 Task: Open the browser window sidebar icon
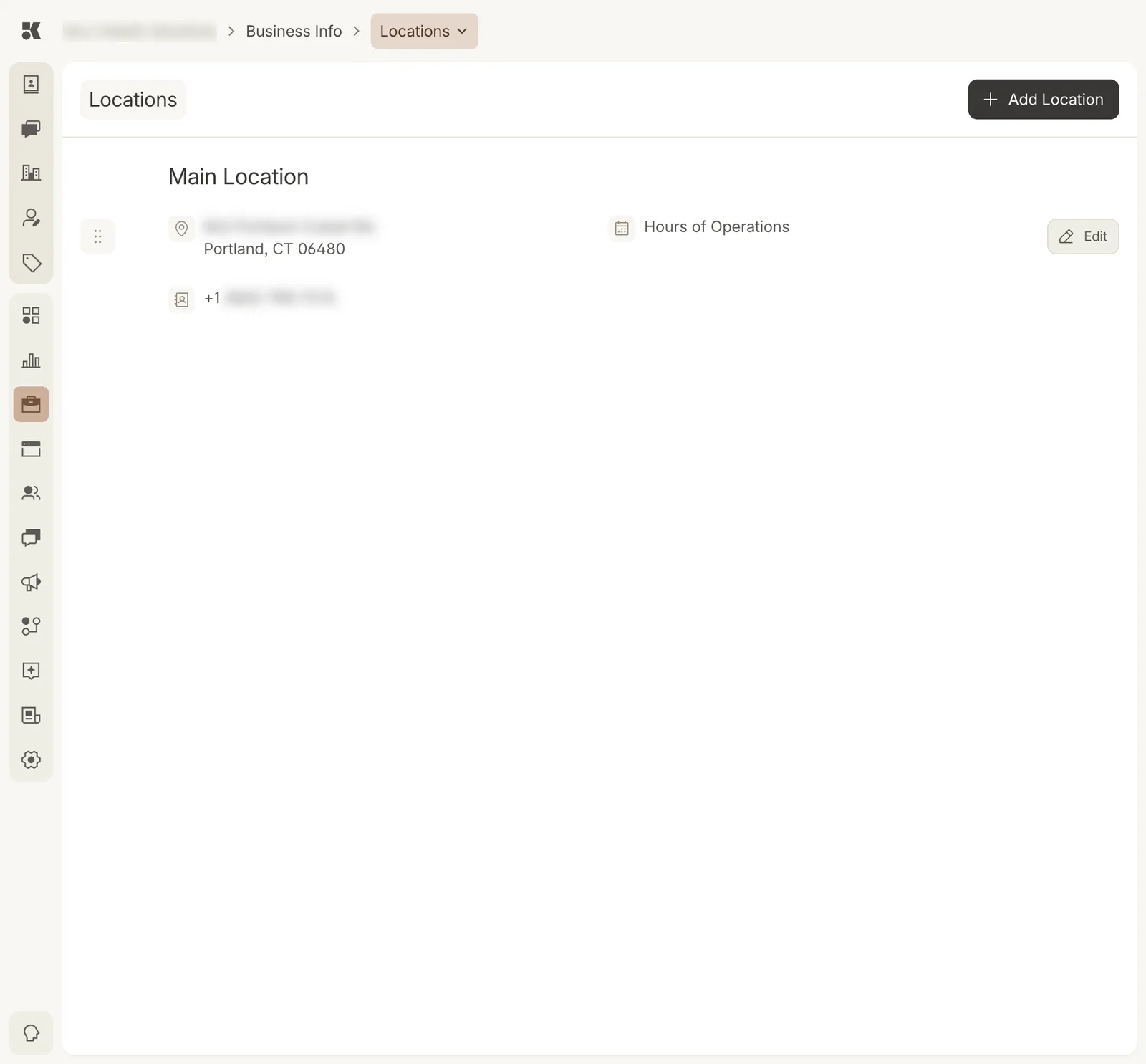pyautogui.click(x=31, y=449)
